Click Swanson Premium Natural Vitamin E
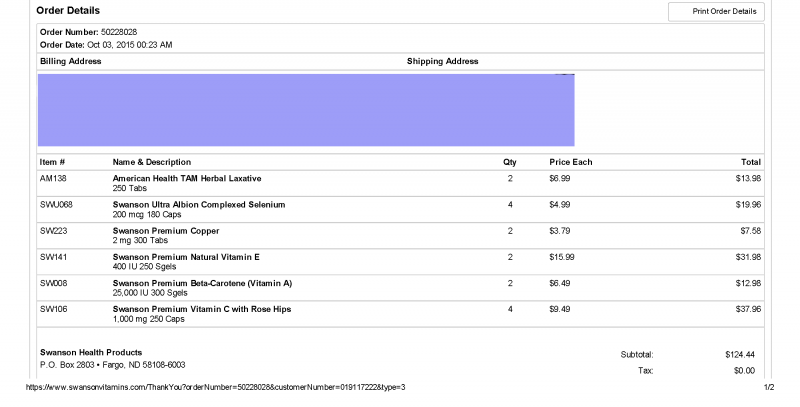 click(x=186, y=257)
